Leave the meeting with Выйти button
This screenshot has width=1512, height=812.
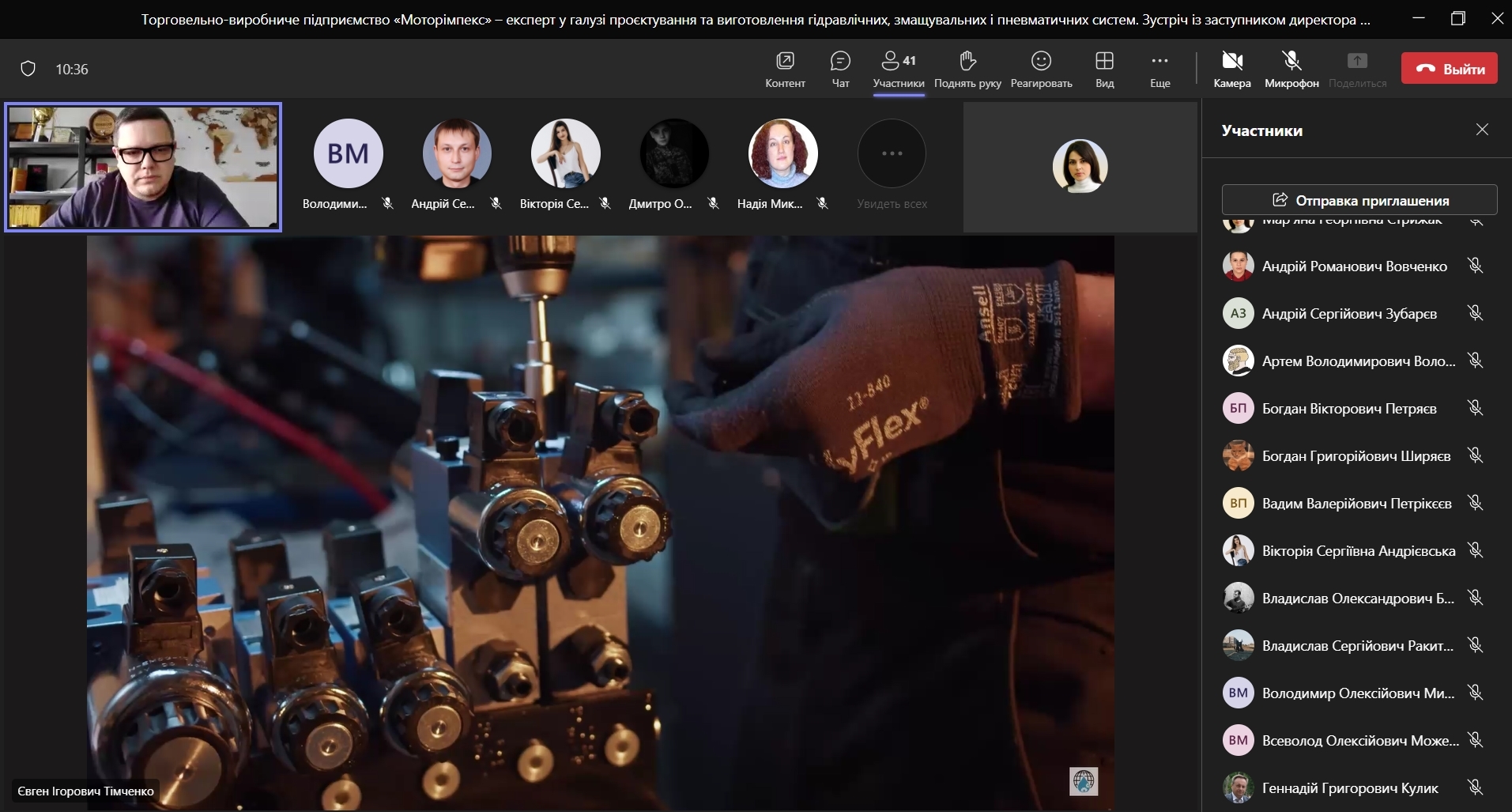[1450, 69]
